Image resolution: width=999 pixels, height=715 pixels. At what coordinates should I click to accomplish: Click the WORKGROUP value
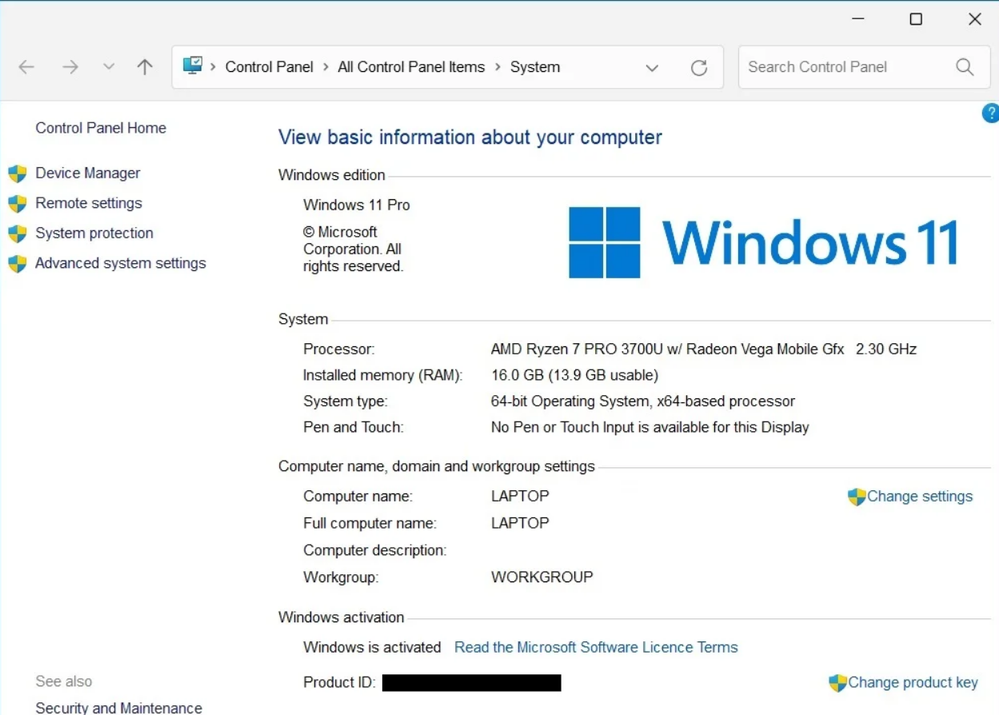tap(542, 577)
